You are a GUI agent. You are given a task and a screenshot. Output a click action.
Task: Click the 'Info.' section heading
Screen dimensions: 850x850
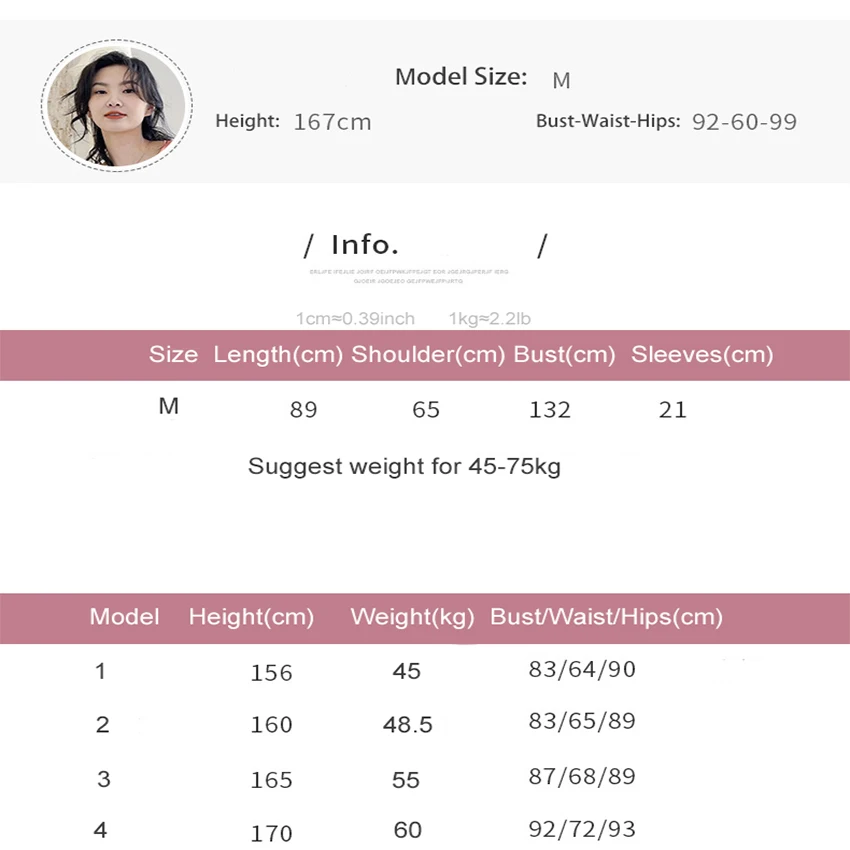365,245
